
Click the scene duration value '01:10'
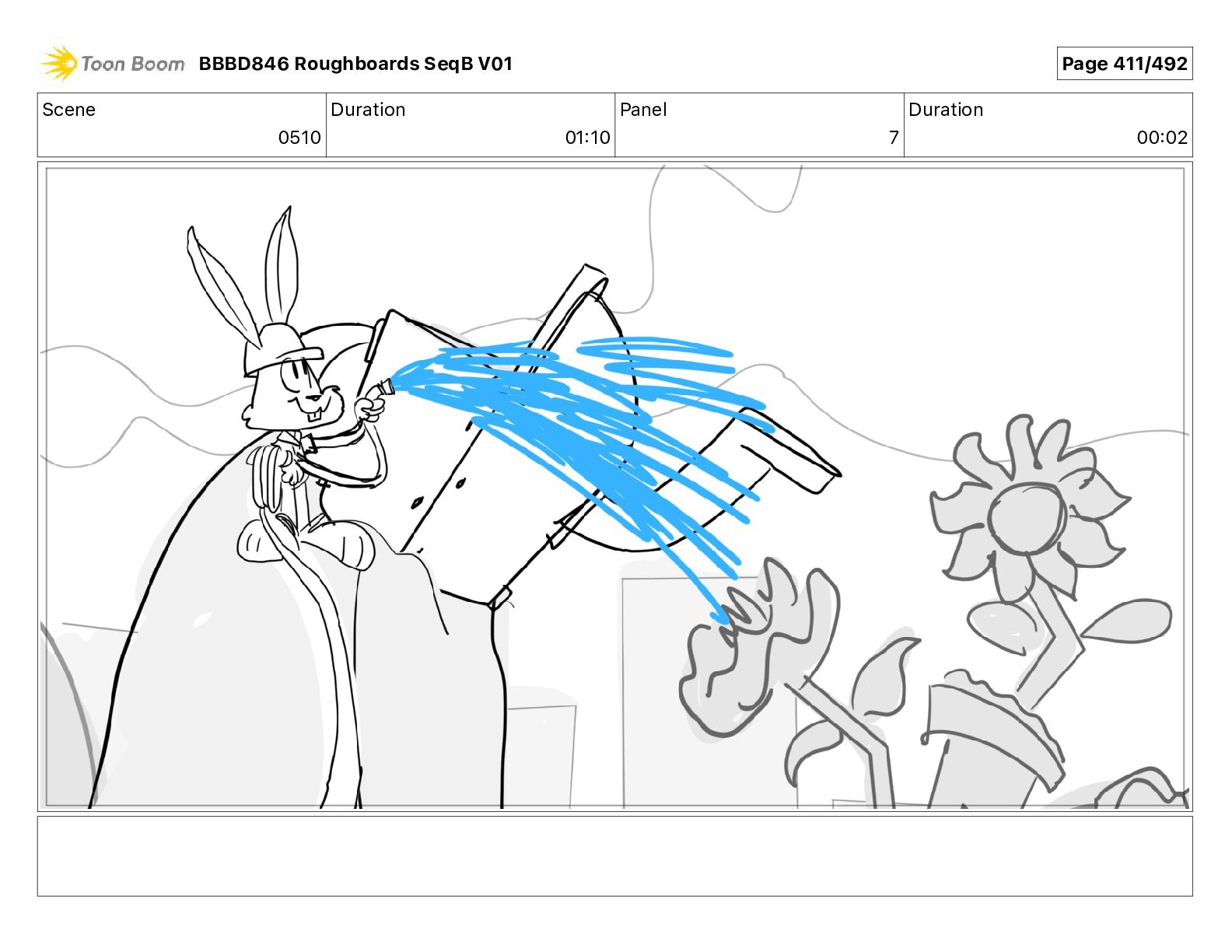point(587,138)
